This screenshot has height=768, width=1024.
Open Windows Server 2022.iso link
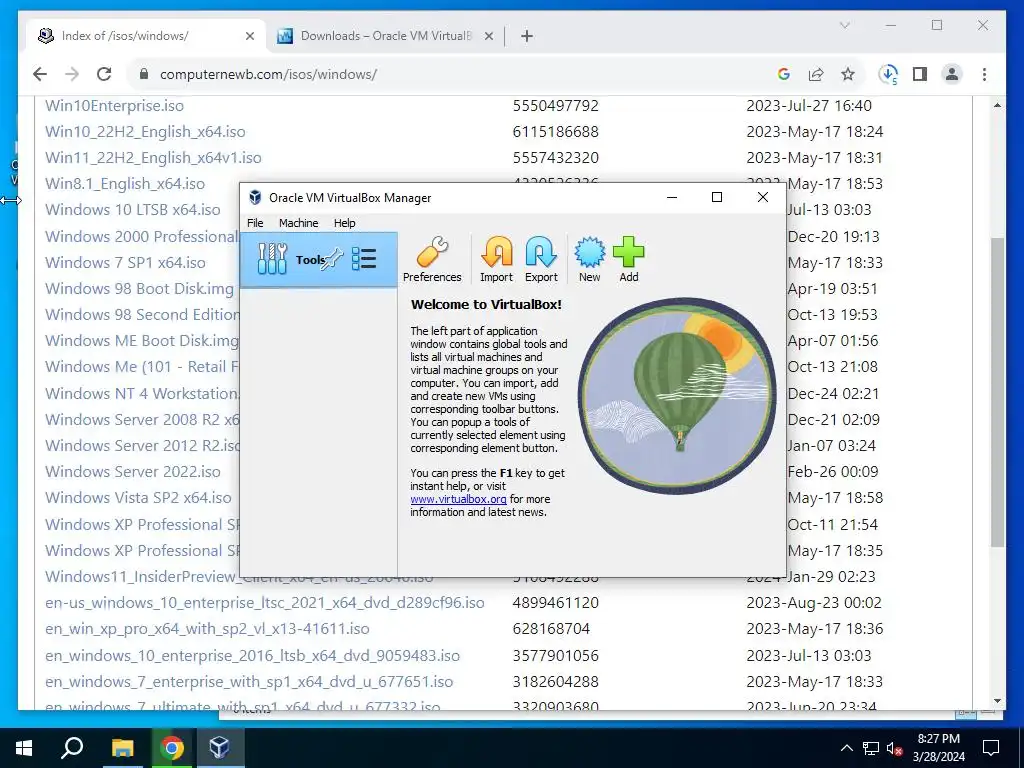133,472
